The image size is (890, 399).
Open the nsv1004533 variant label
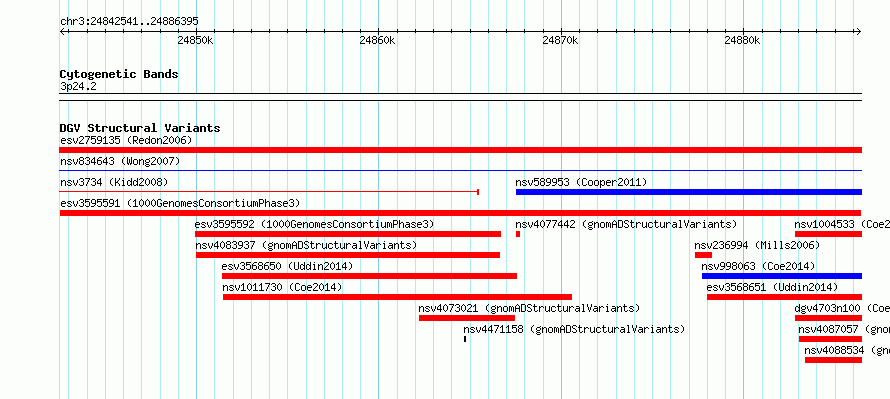coord(842,224)
